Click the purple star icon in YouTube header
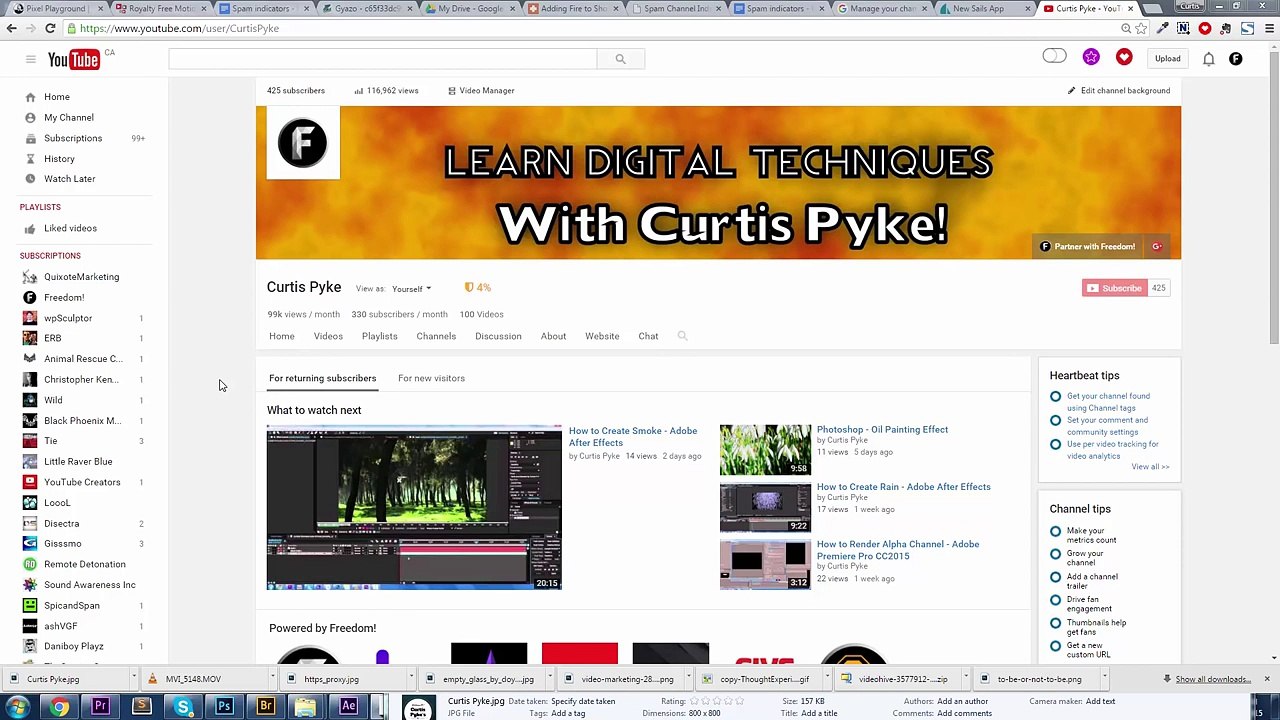The image size is (1280, 720). (1091, 58)
